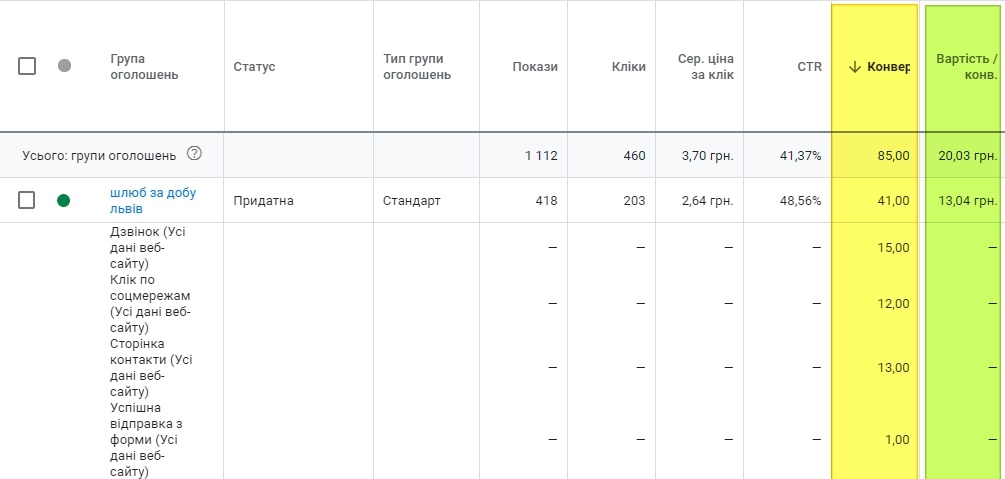Click the sort arrow in the Конвер column
Viewport: 1005px width, 479px height.
tap(854, 67)
